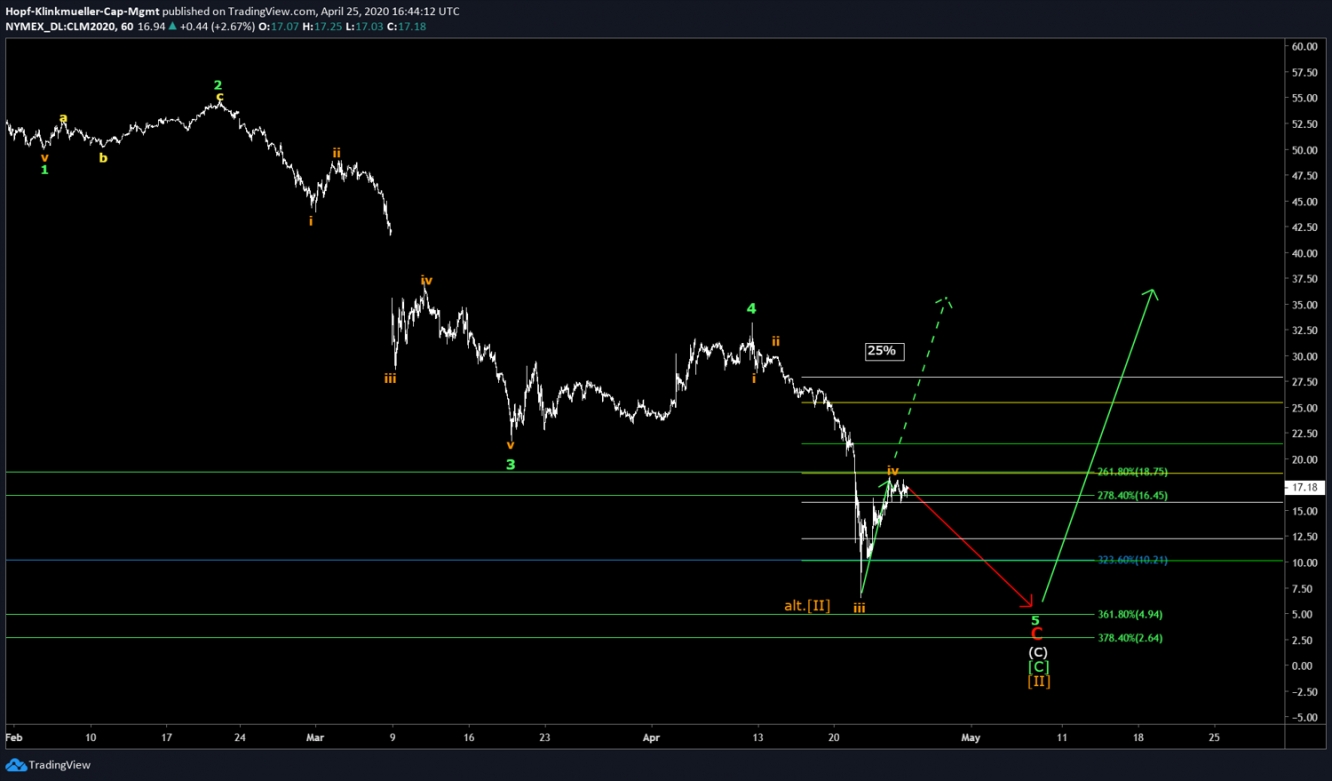Click the yellow wave a label
The width and height of the screenshot is (1332, 781).
pos(63,118)
